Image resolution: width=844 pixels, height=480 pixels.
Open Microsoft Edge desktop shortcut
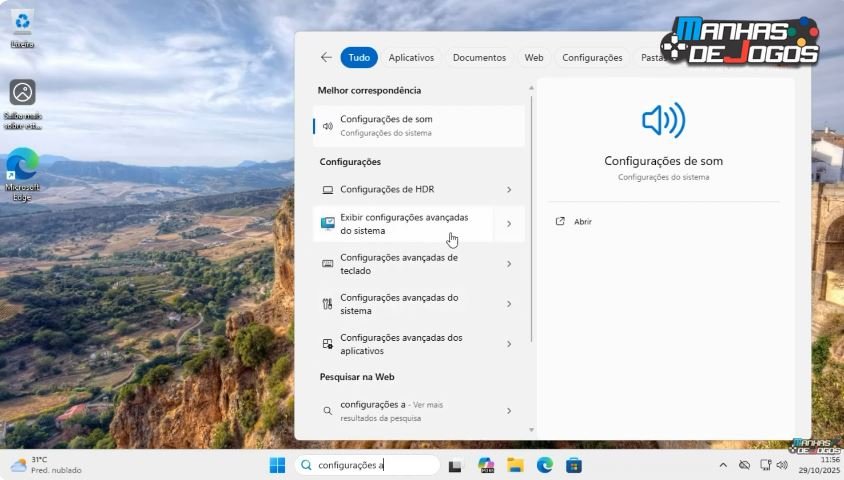pyautogui.click(x=22, y=166)
